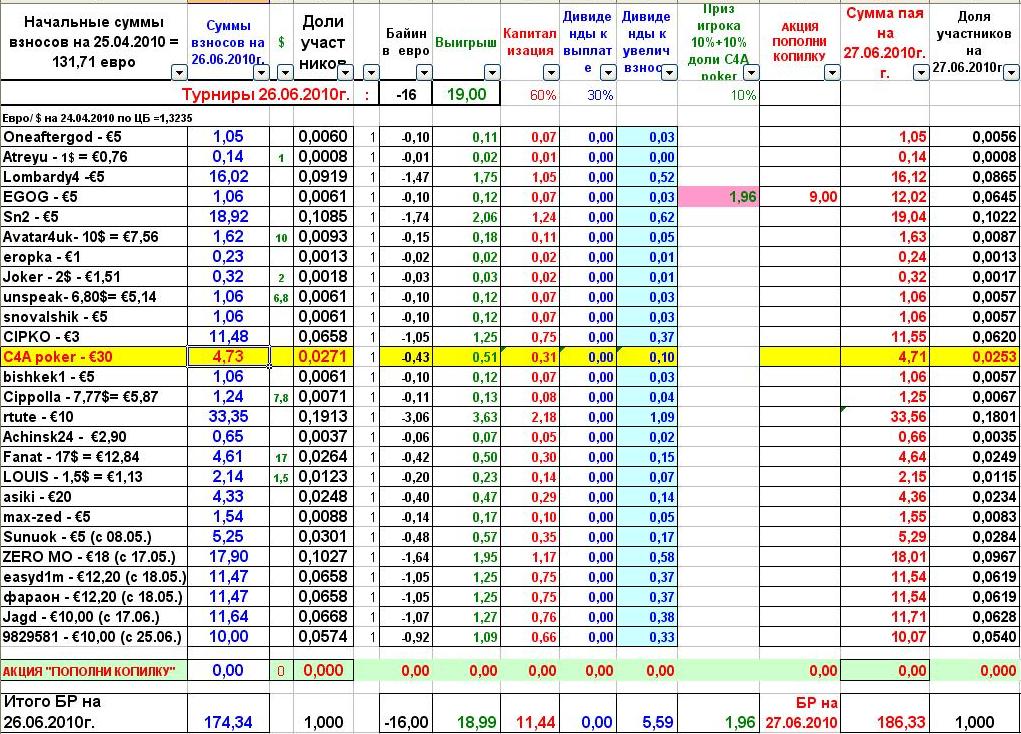Screen dimensions: 1021x734
Task: Click the 4,71 share total in C4A poker row
Action: [885, 357]
